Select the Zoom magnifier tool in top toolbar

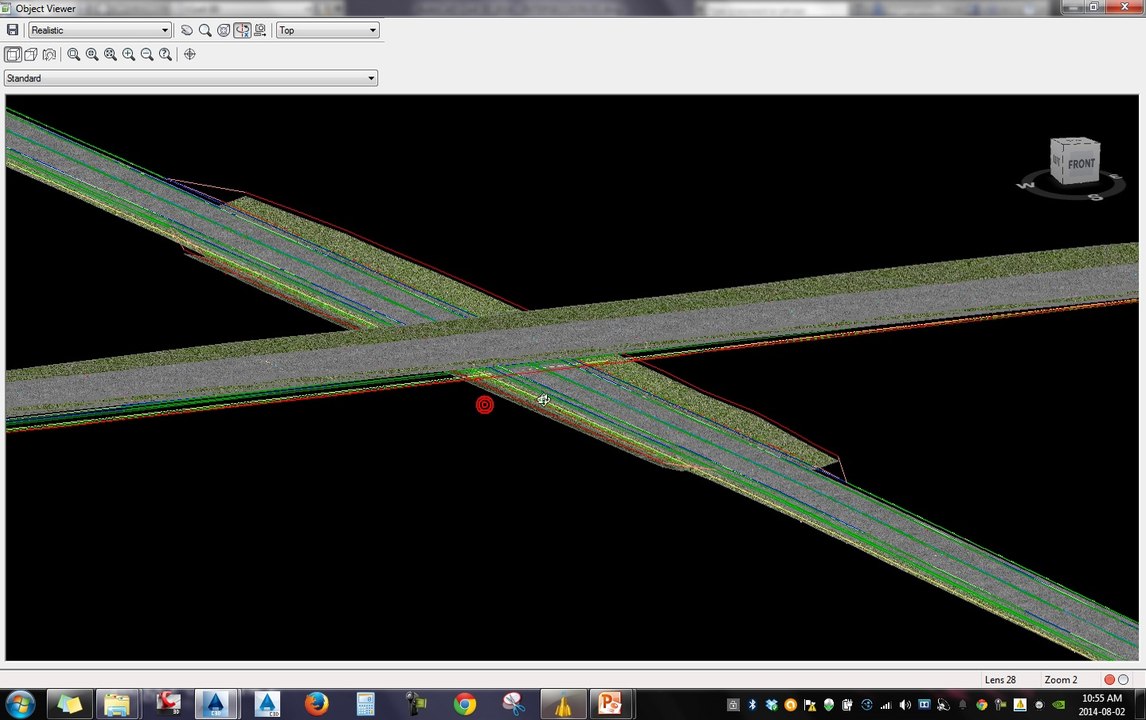pyautogui.click(x=205, y=30)
